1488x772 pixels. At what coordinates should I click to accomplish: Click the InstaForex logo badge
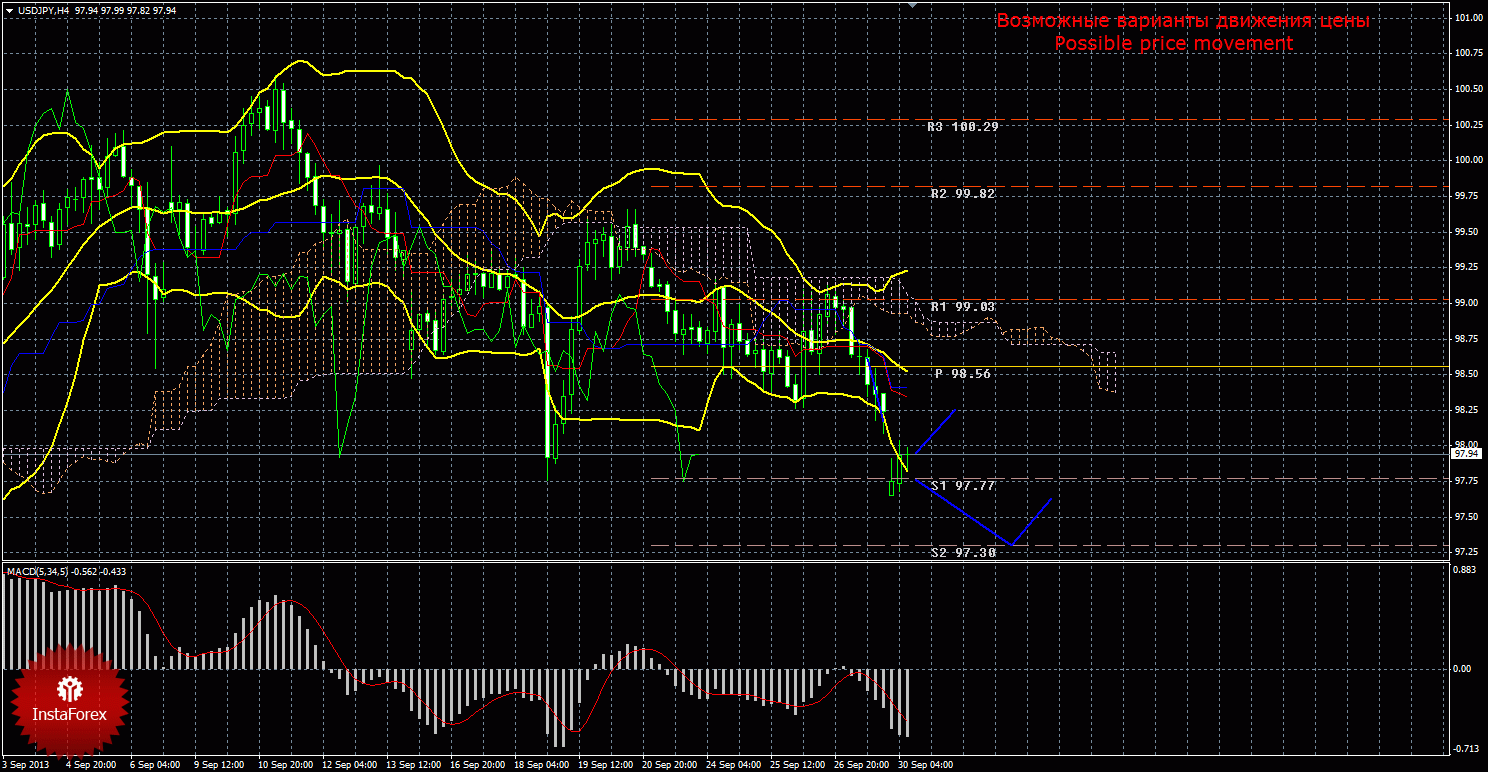[69, 700]
